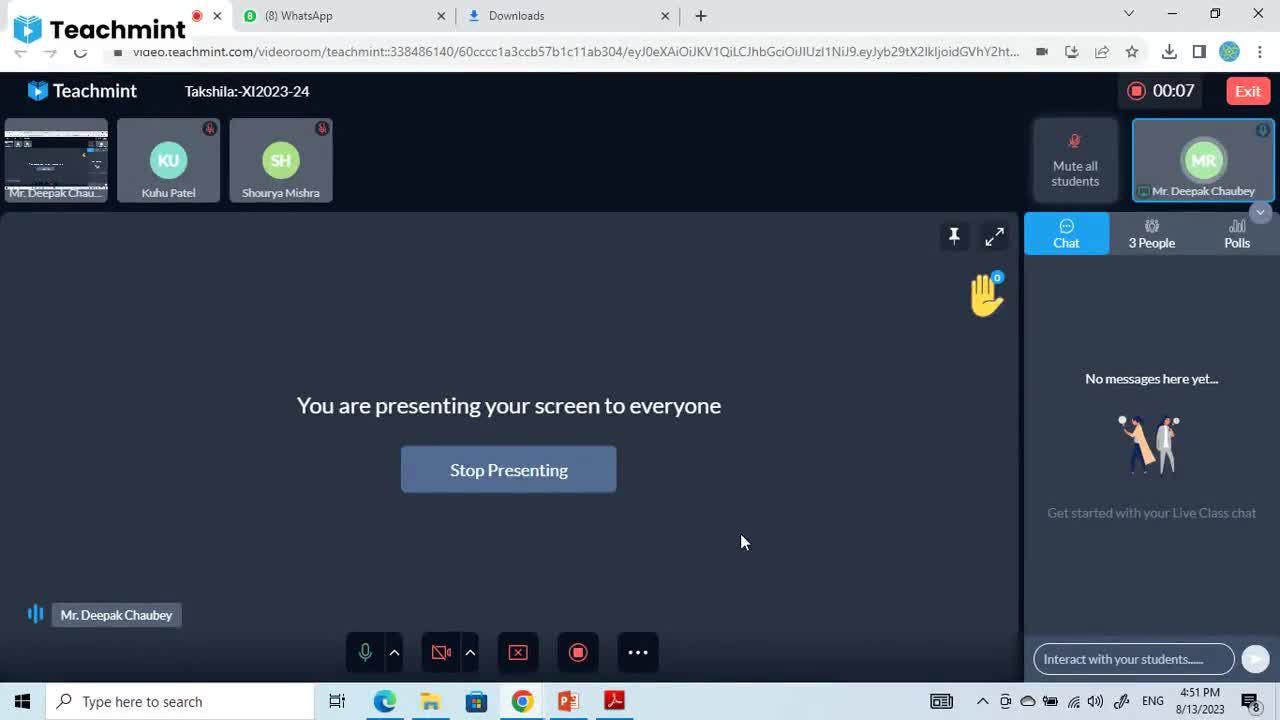Image resolution: width=1280 pixels, height=720 pixels.
Task: Close the WhatsApp browser tab
Action: pyautogui.click(x=442, y=16)
